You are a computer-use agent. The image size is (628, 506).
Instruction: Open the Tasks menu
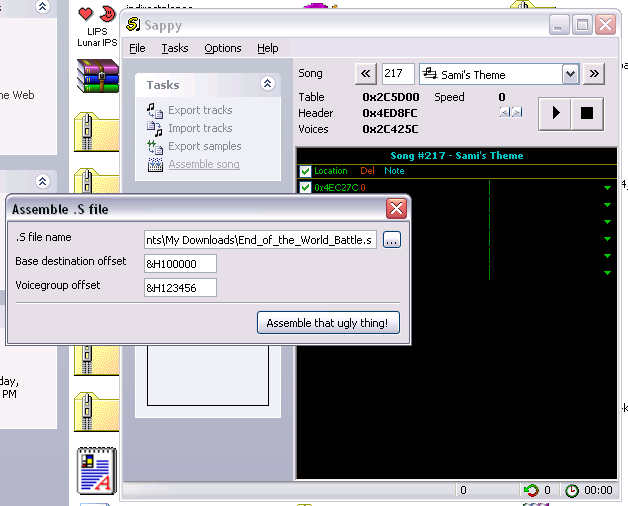(175, 48)
